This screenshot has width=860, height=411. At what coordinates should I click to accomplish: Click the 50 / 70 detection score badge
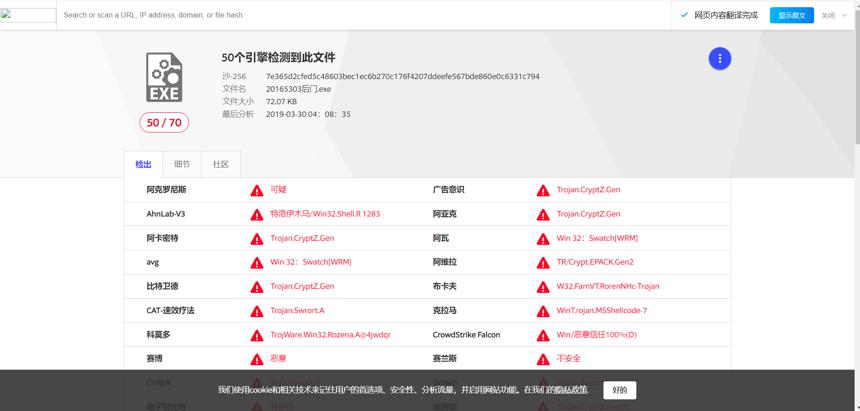coord(164,123)
